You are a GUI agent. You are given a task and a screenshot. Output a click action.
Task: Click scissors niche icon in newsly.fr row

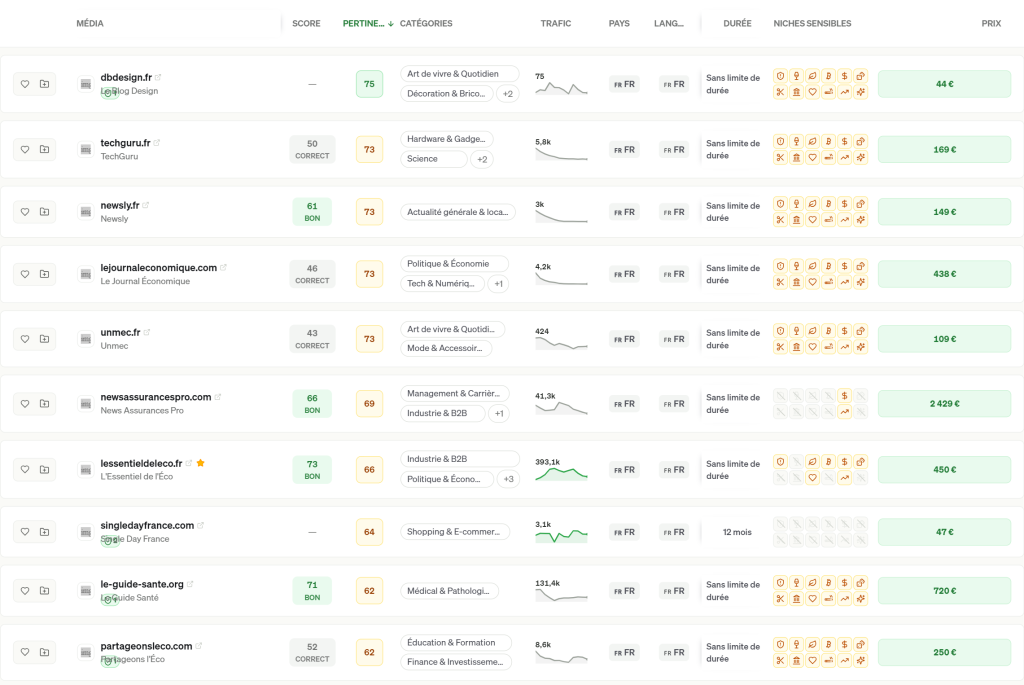(x=780, y=220)
